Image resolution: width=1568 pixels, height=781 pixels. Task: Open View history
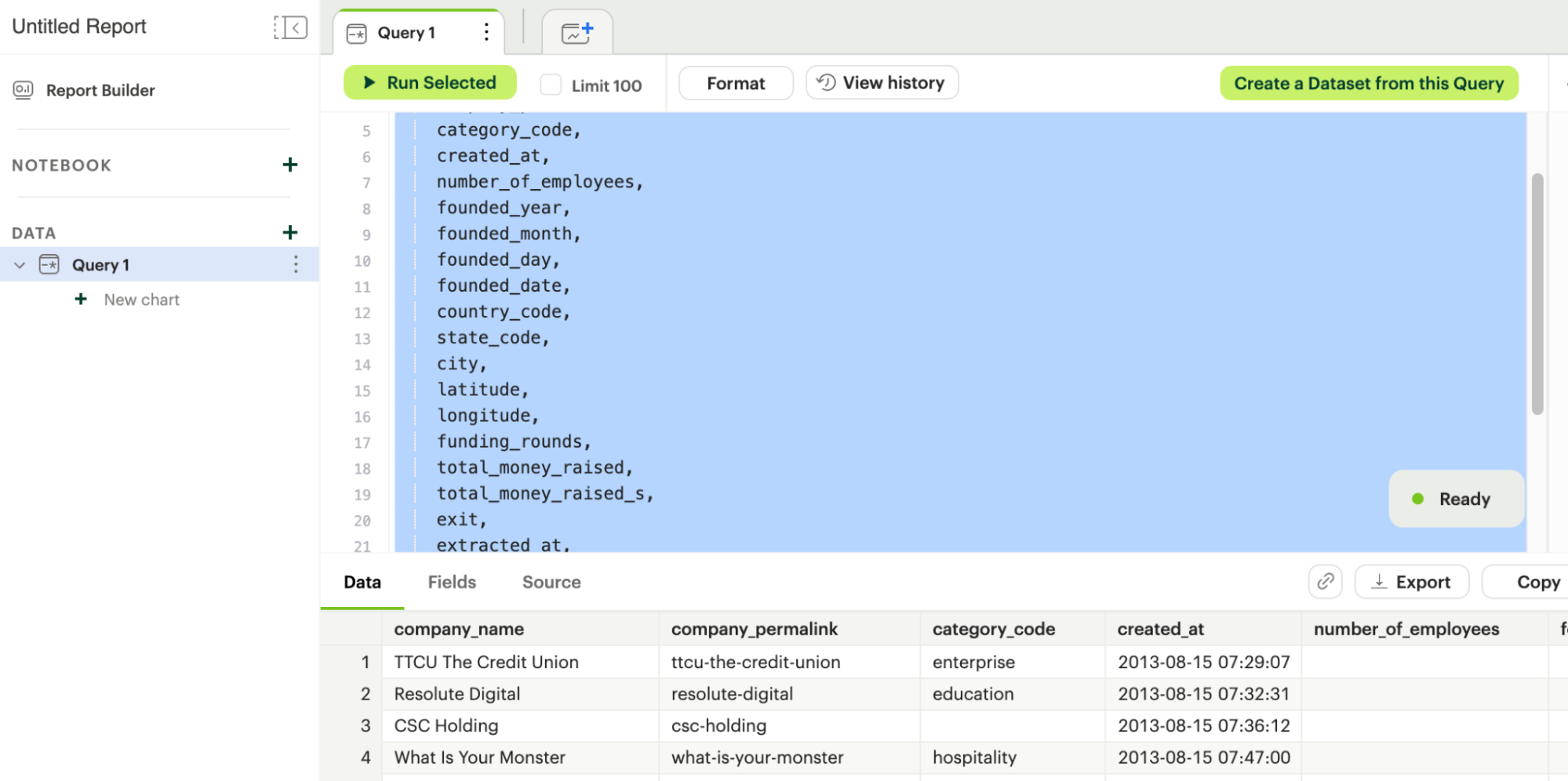click(x=882, y=83)
